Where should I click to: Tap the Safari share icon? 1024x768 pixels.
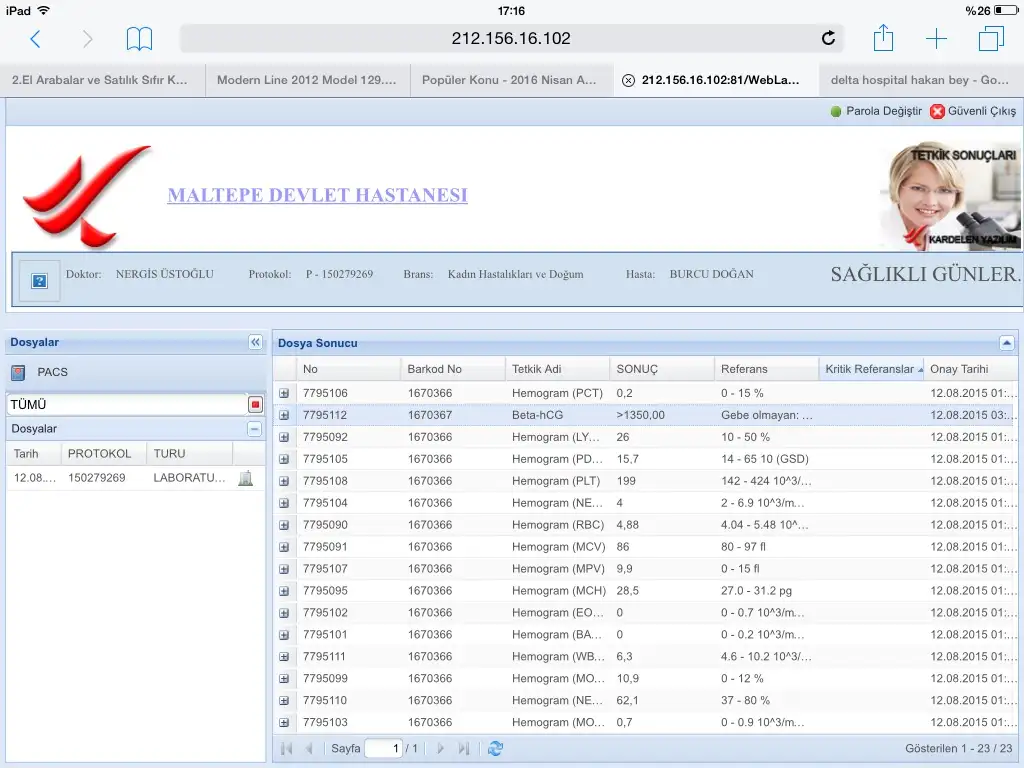pyautogui.click(x=883, y=39)
